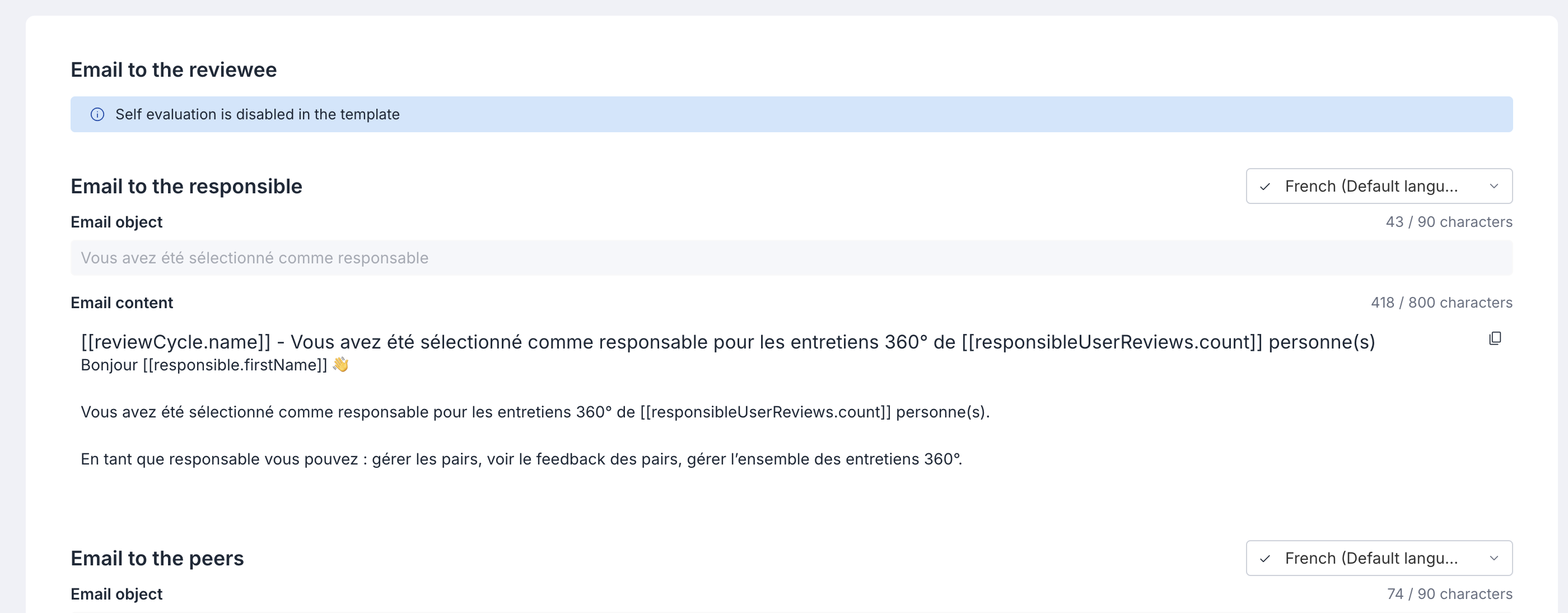
Task: Copy the responsible email content with the copy icon
Action: 1495,339
